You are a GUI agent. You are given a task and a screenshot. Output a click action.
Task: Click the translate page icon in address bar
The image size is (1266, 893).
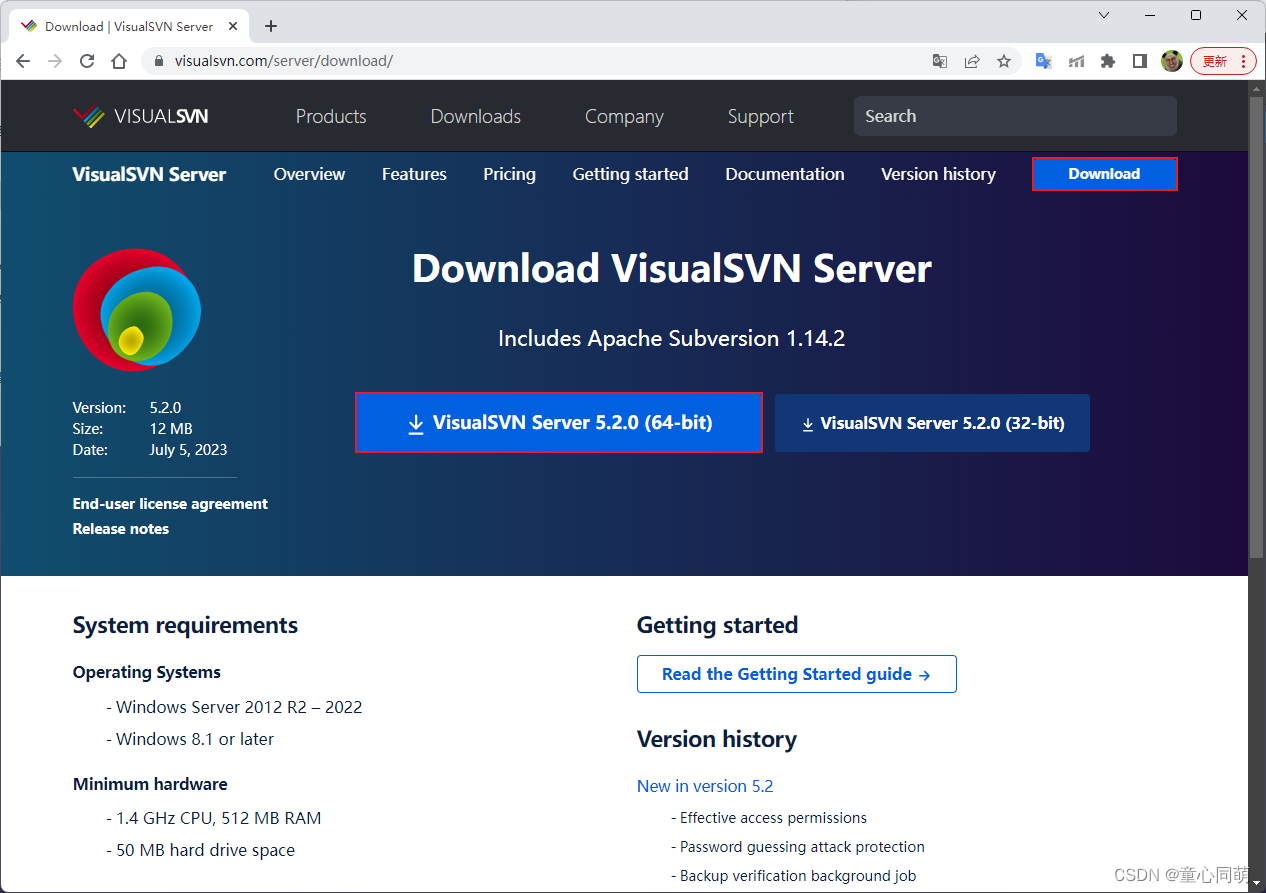940,61
